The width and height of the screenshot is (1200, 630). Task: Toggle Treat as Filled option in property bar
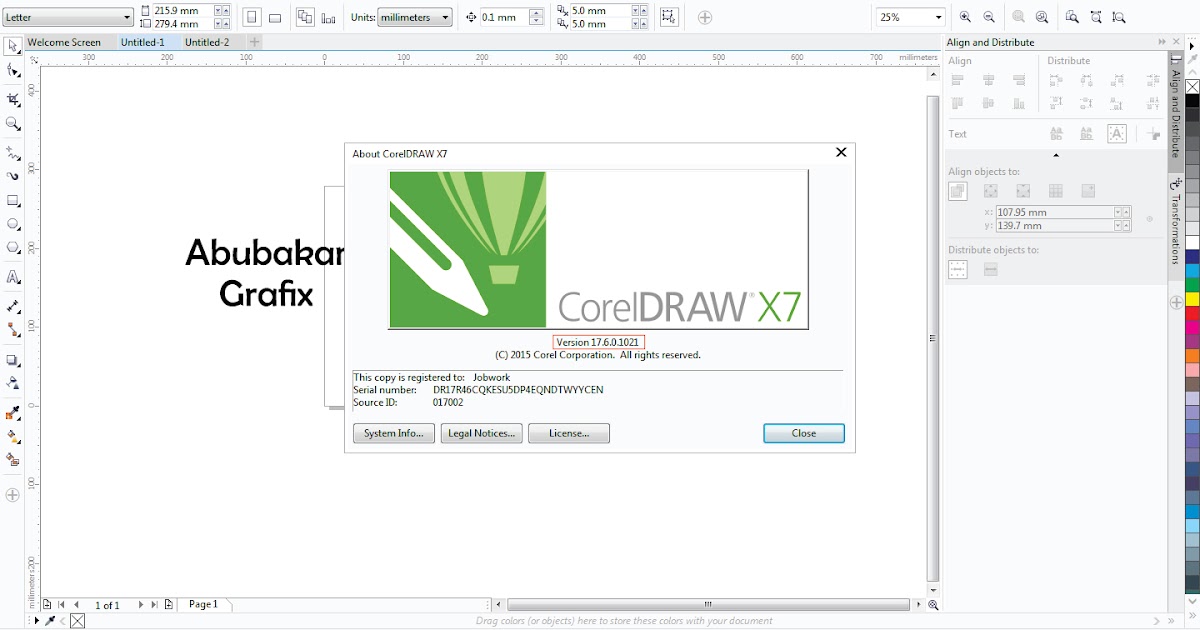pos(669,17)
